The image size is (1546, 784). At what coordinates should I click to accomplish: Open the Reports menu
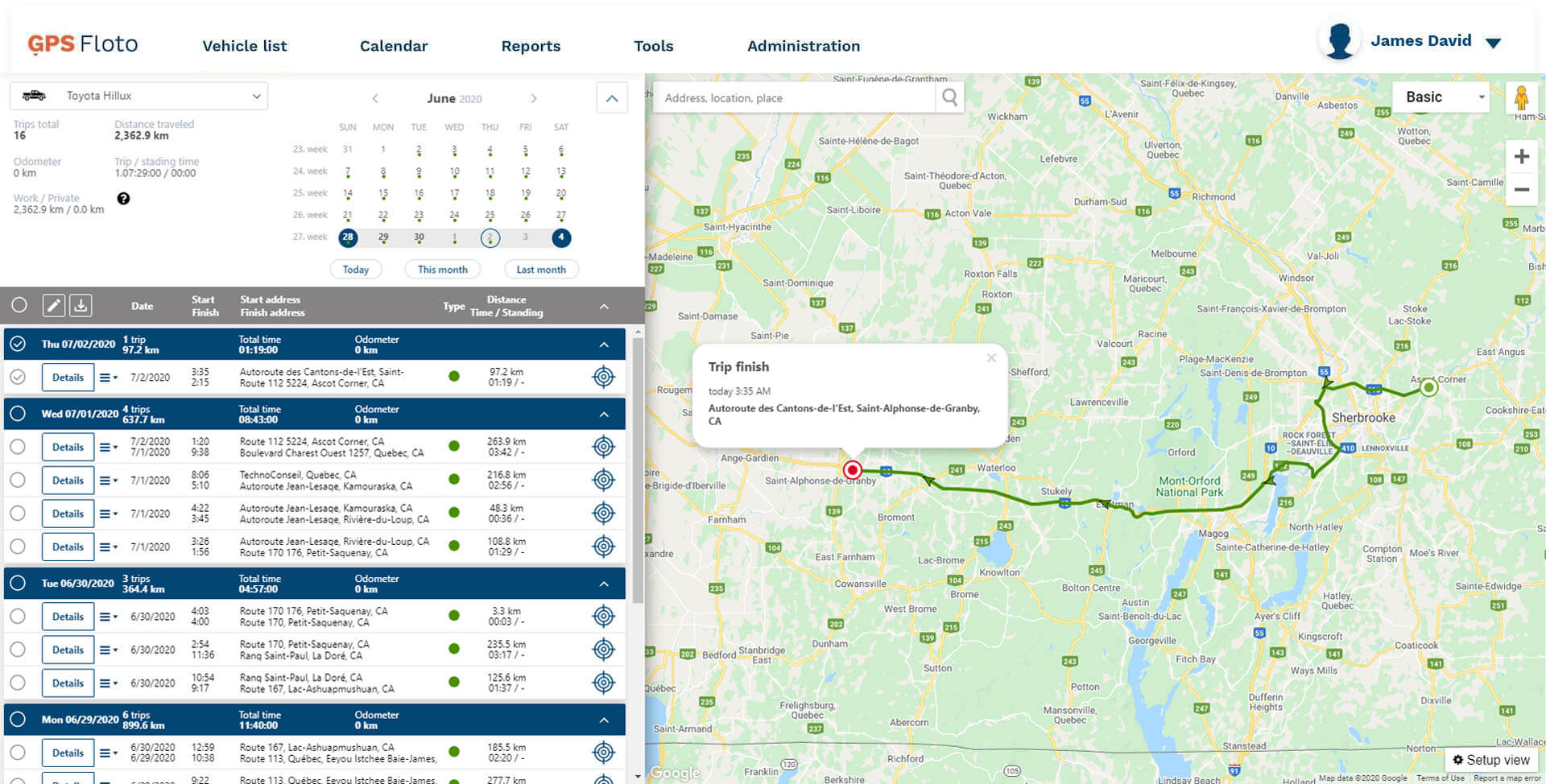click(x=531, y=46)
